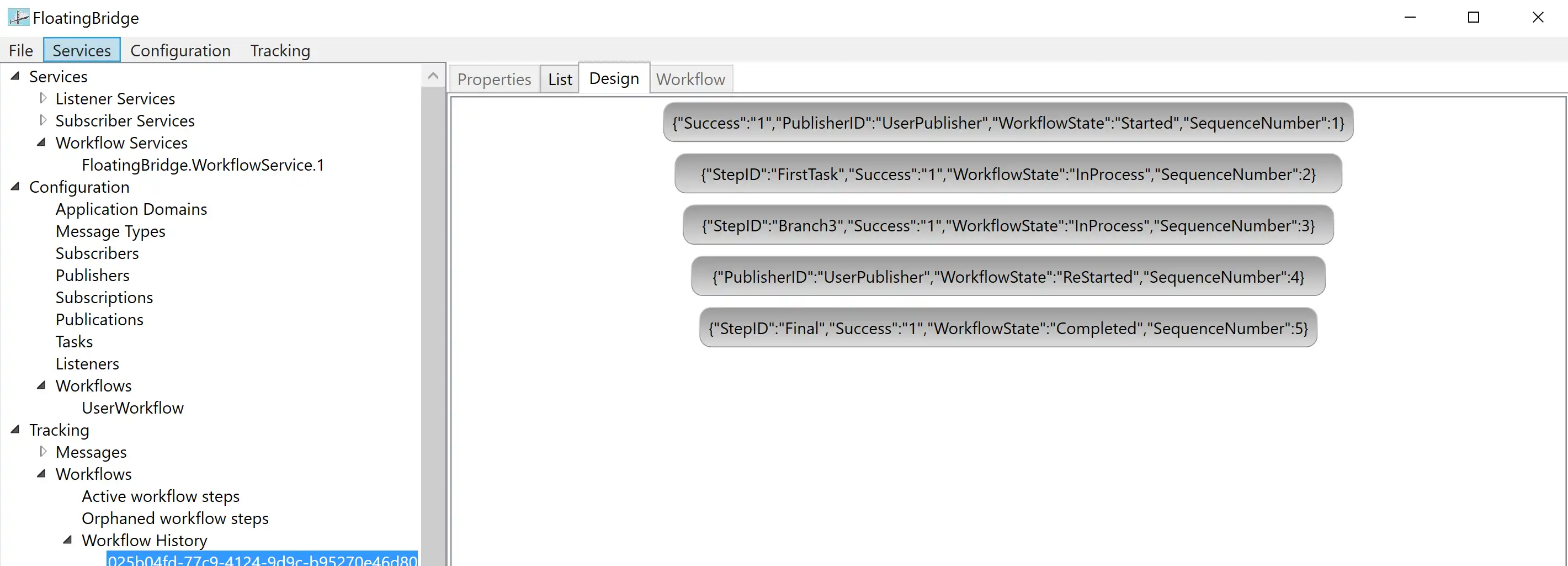Open the Services menu

(82, 51)
